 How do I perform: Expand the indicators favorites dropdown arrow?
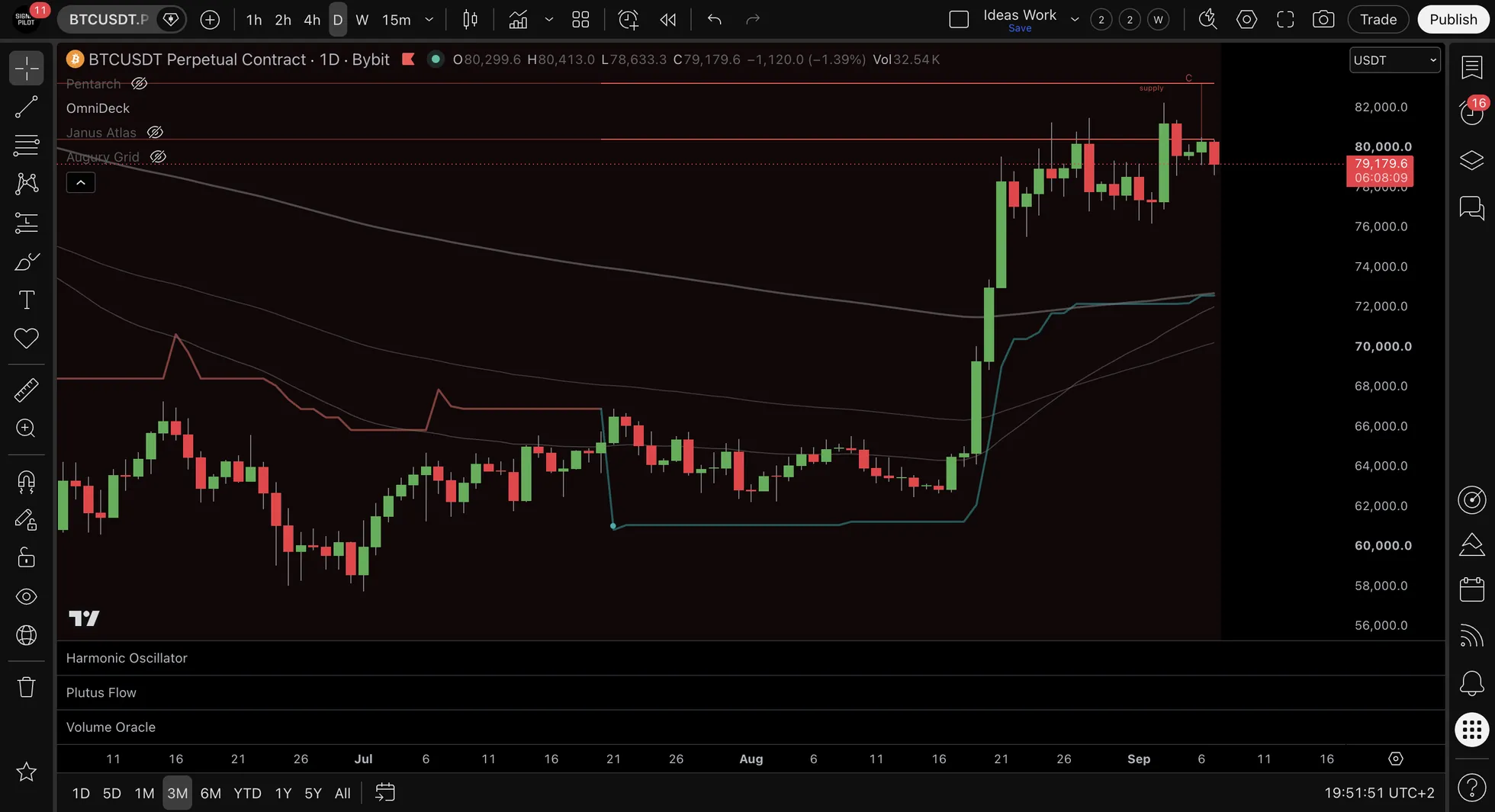[549, 20]
